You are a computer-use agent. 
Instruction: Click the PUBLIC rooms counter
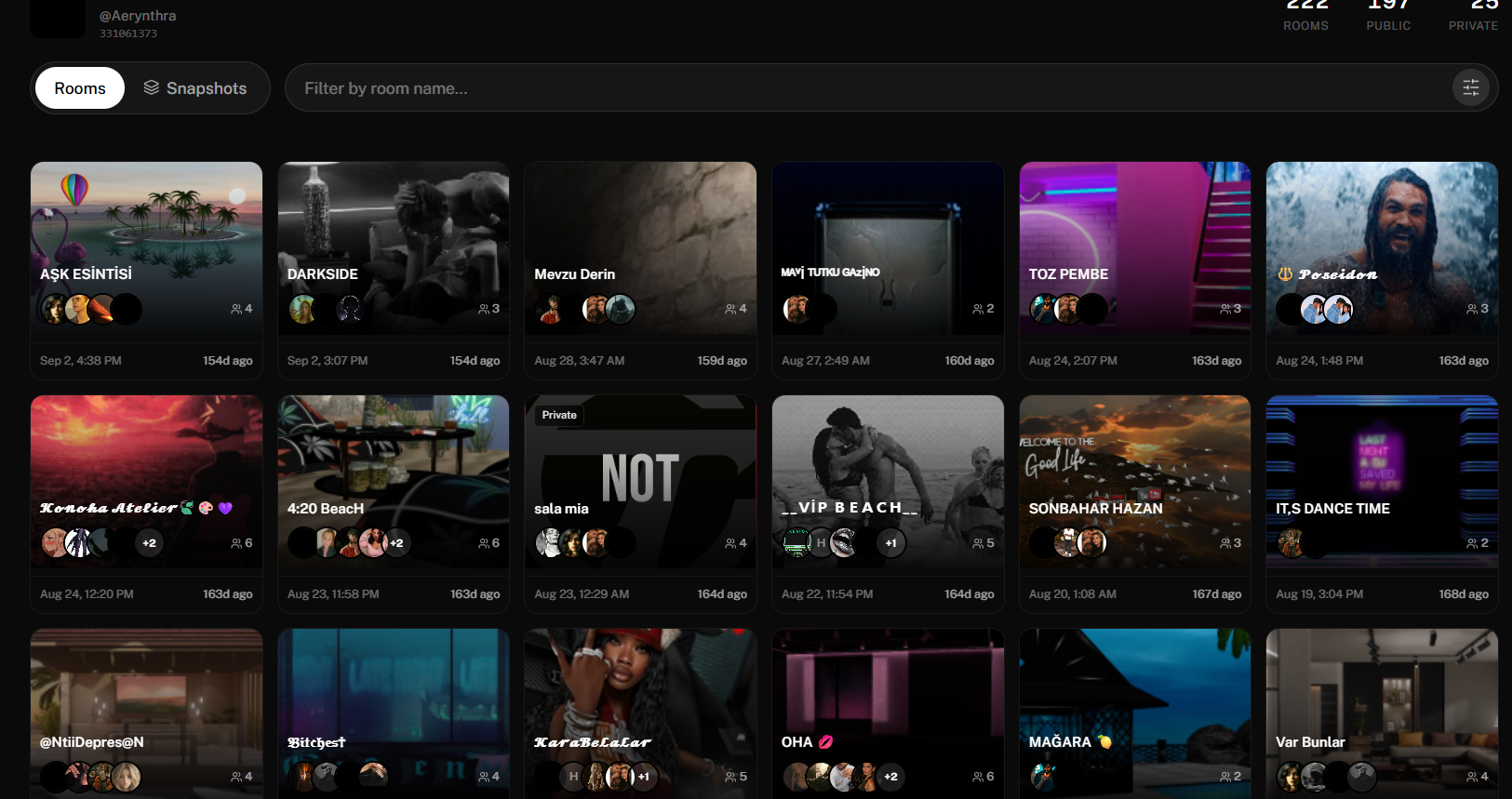1388,17
